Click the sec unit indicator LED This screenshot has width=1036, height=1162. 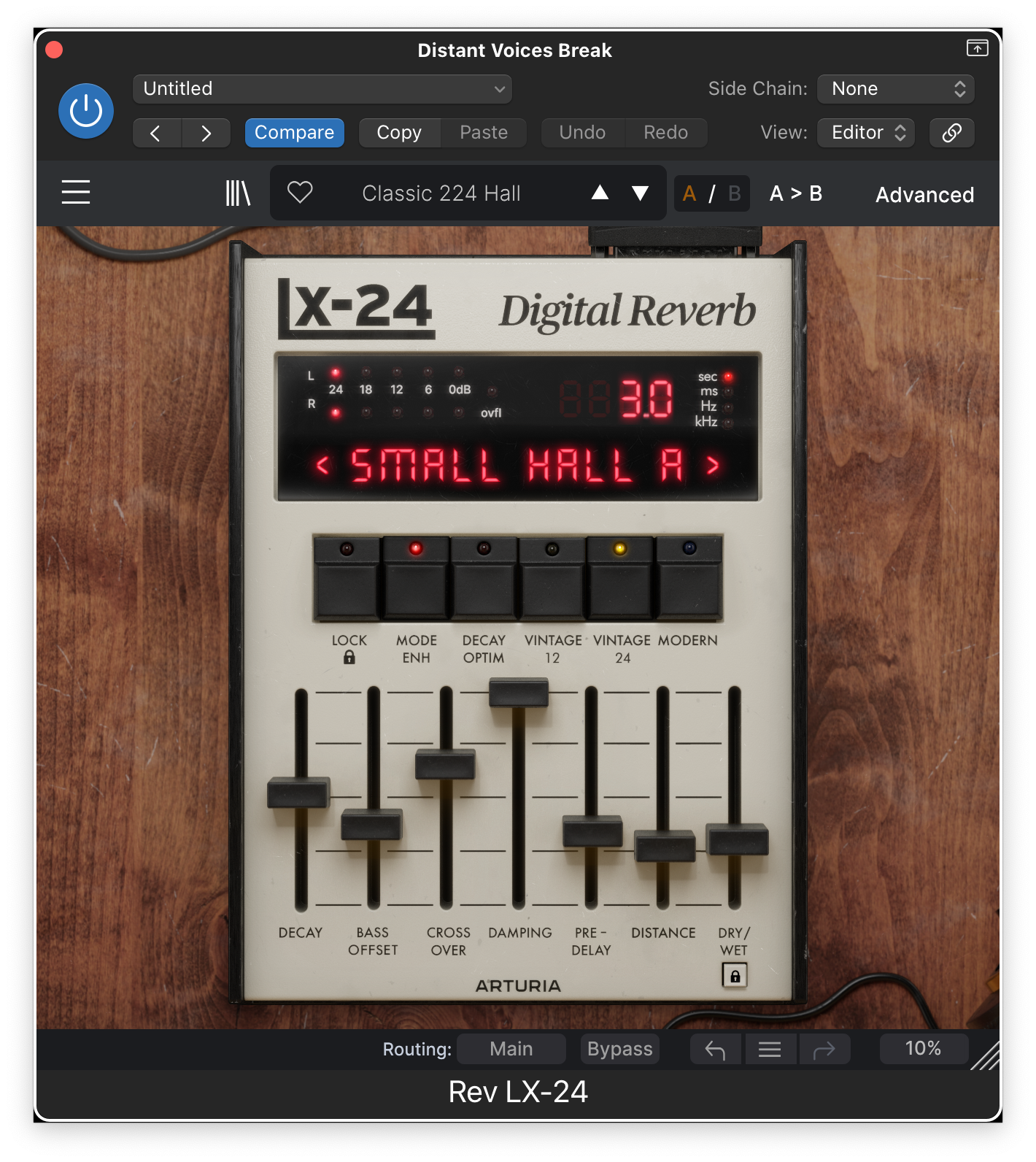(728, 377)
